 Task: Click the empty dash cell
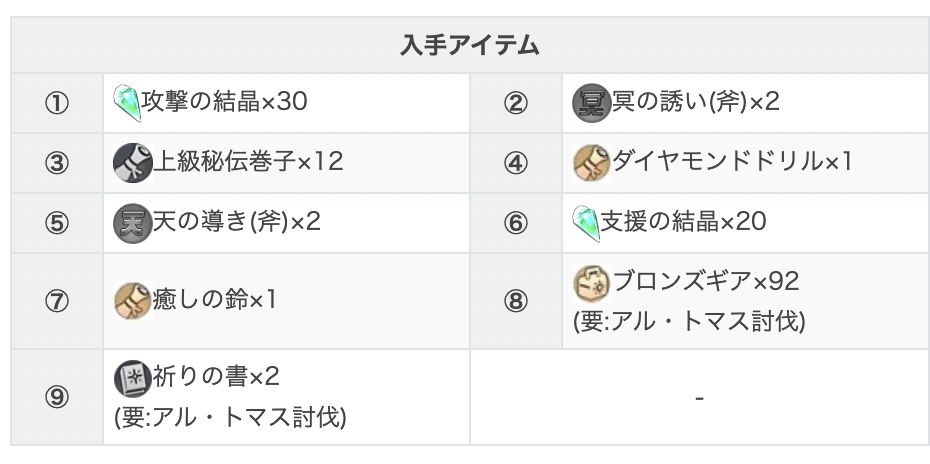tap(699, 397)
